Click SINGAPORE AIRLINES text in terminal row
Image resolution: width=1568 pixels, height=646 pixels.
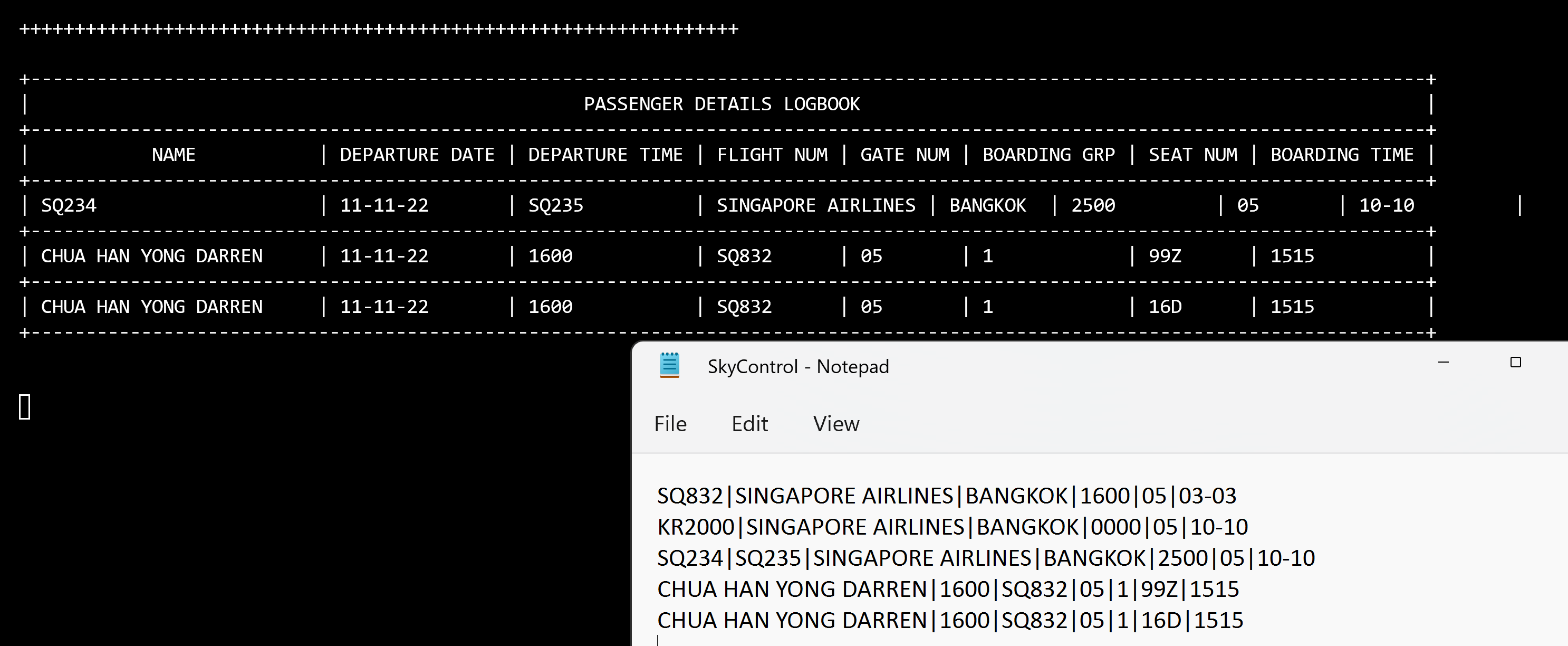pos(816,206)
